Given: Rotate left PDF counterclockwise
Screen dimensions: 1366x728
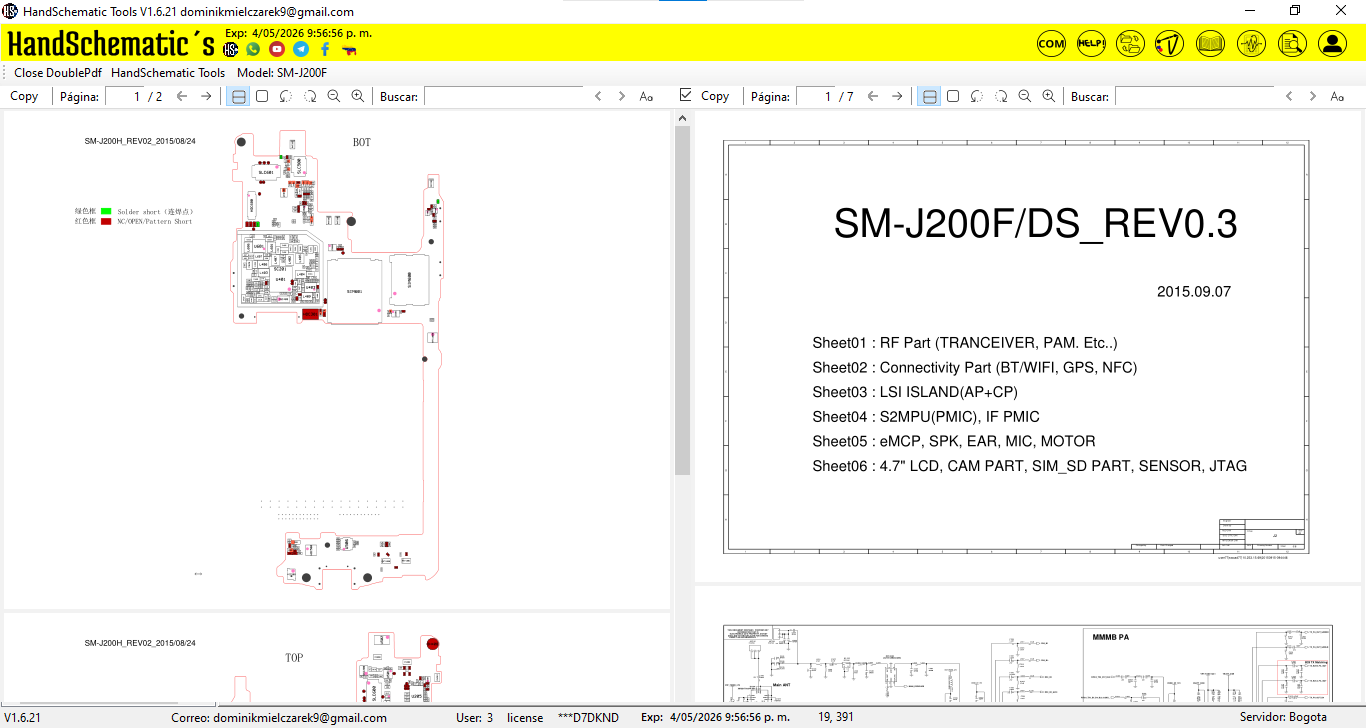Looking at the screenshot, I should 286,96.
